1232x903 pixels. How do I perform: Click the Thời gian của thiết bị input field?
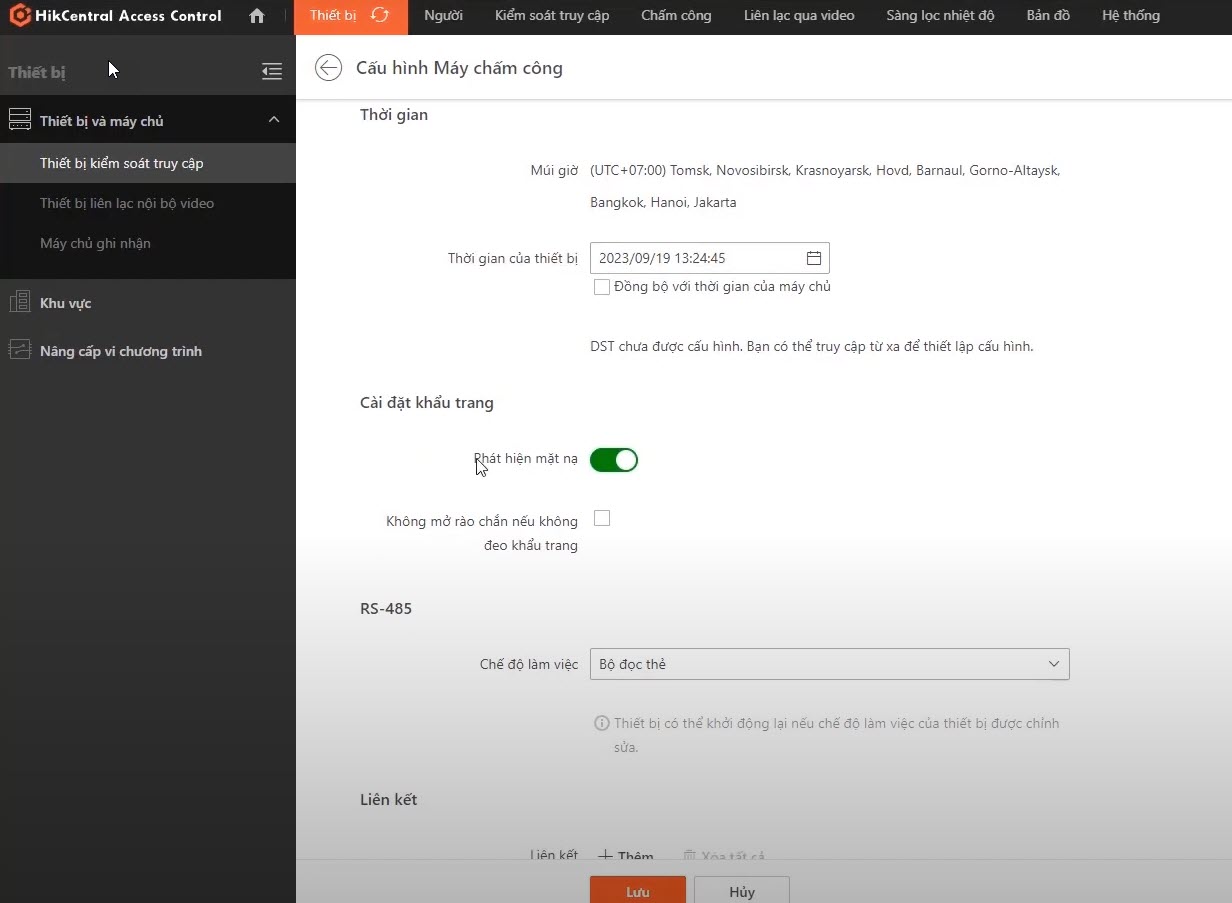[695, 258]
